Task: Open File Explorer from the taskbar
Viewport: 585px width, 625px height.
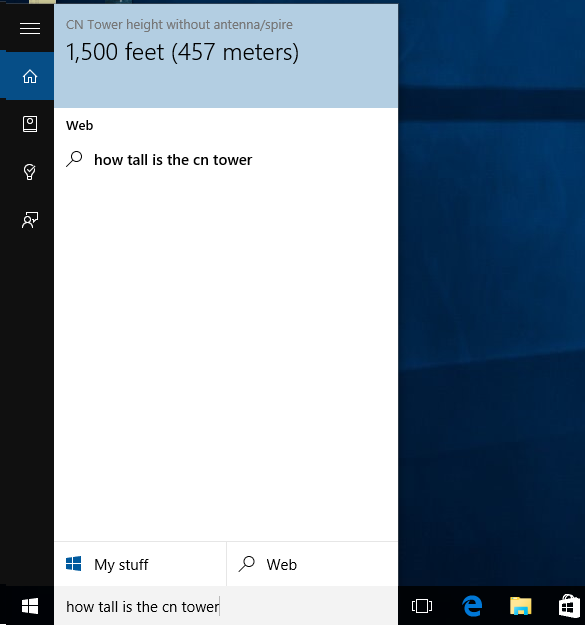Action: tap(521, 606)
